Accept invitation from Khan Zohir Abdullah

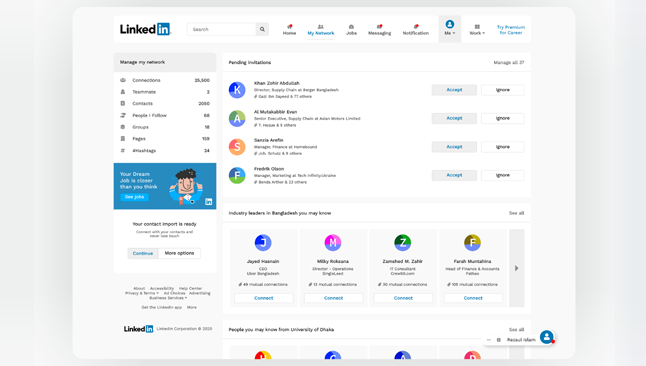tap(454, 90)
